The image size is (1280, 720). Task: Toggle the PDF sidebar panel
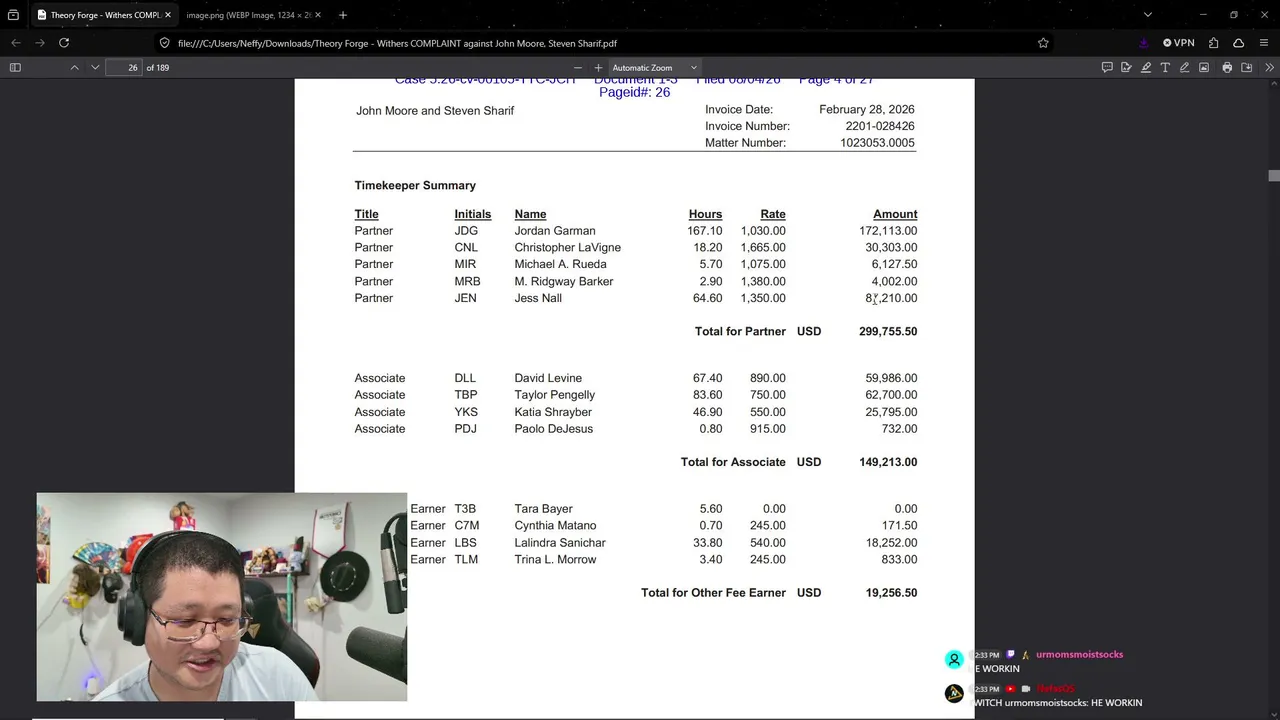point(15,67)
